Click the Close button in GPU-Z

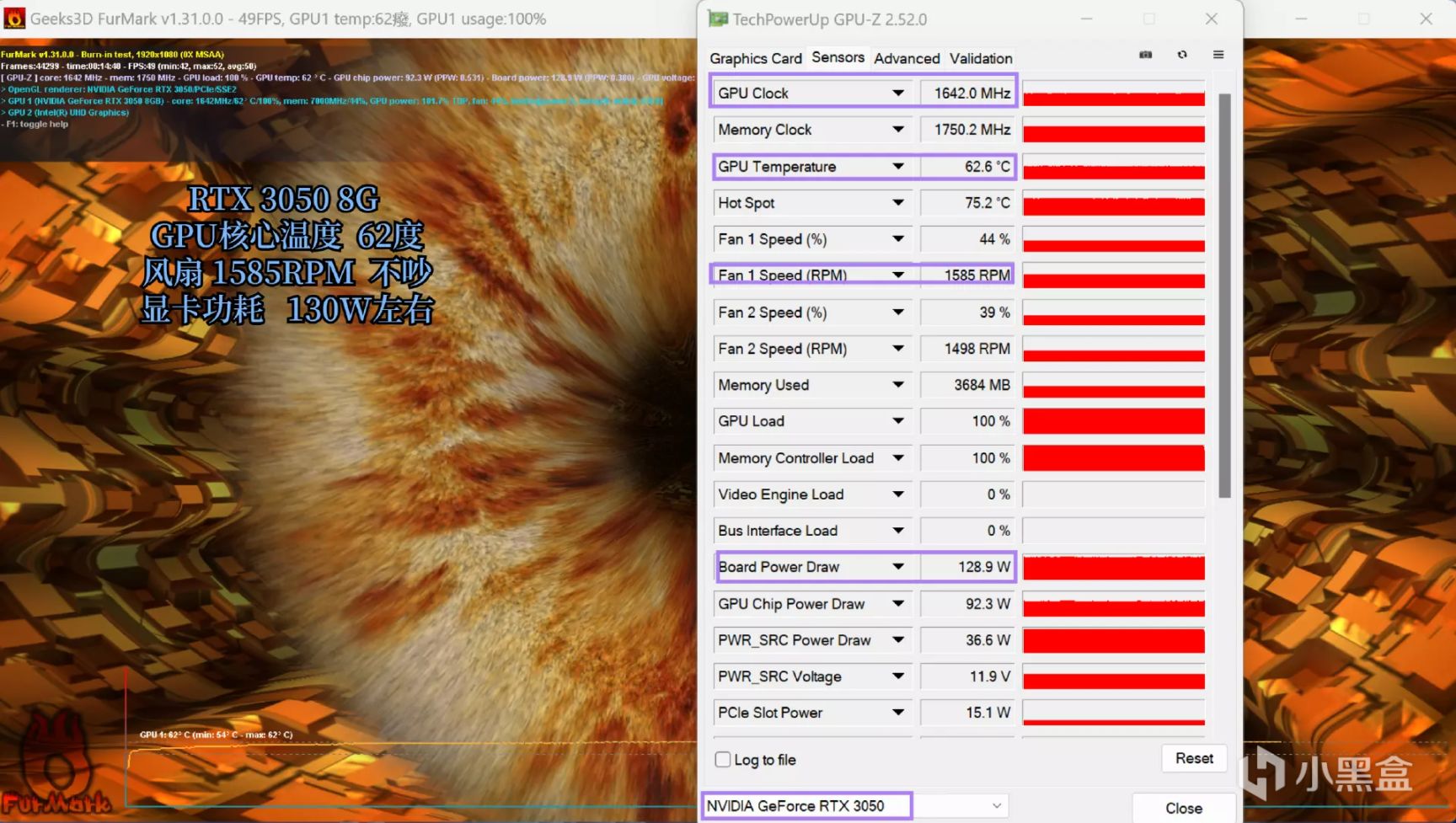pos(1183,808)
